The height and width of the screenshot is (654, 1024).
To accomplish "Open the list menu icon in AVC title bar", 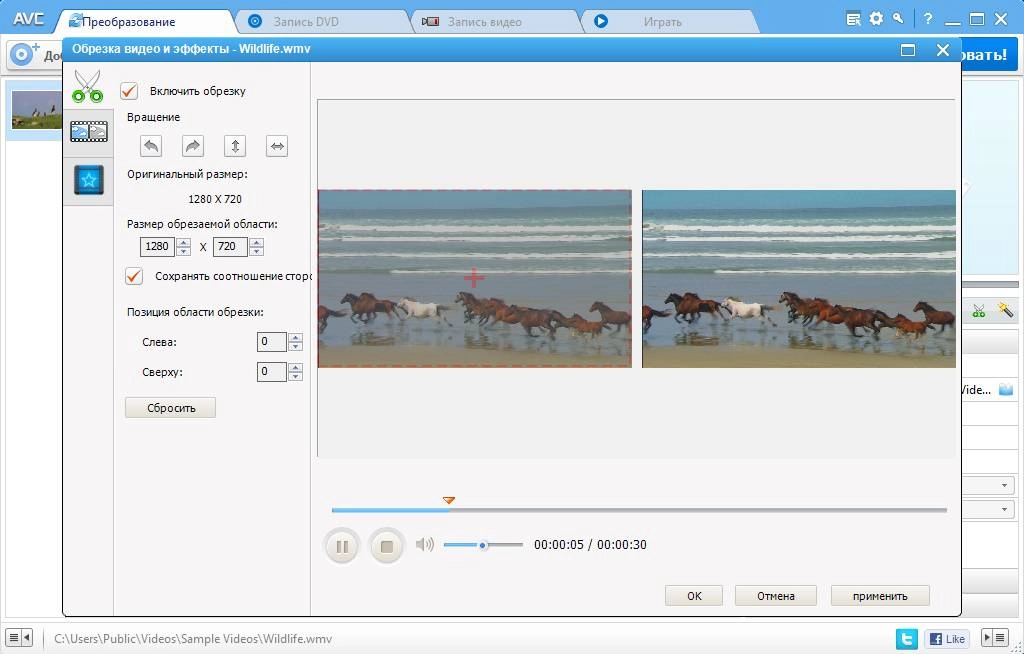I will [x=853, y=19].
